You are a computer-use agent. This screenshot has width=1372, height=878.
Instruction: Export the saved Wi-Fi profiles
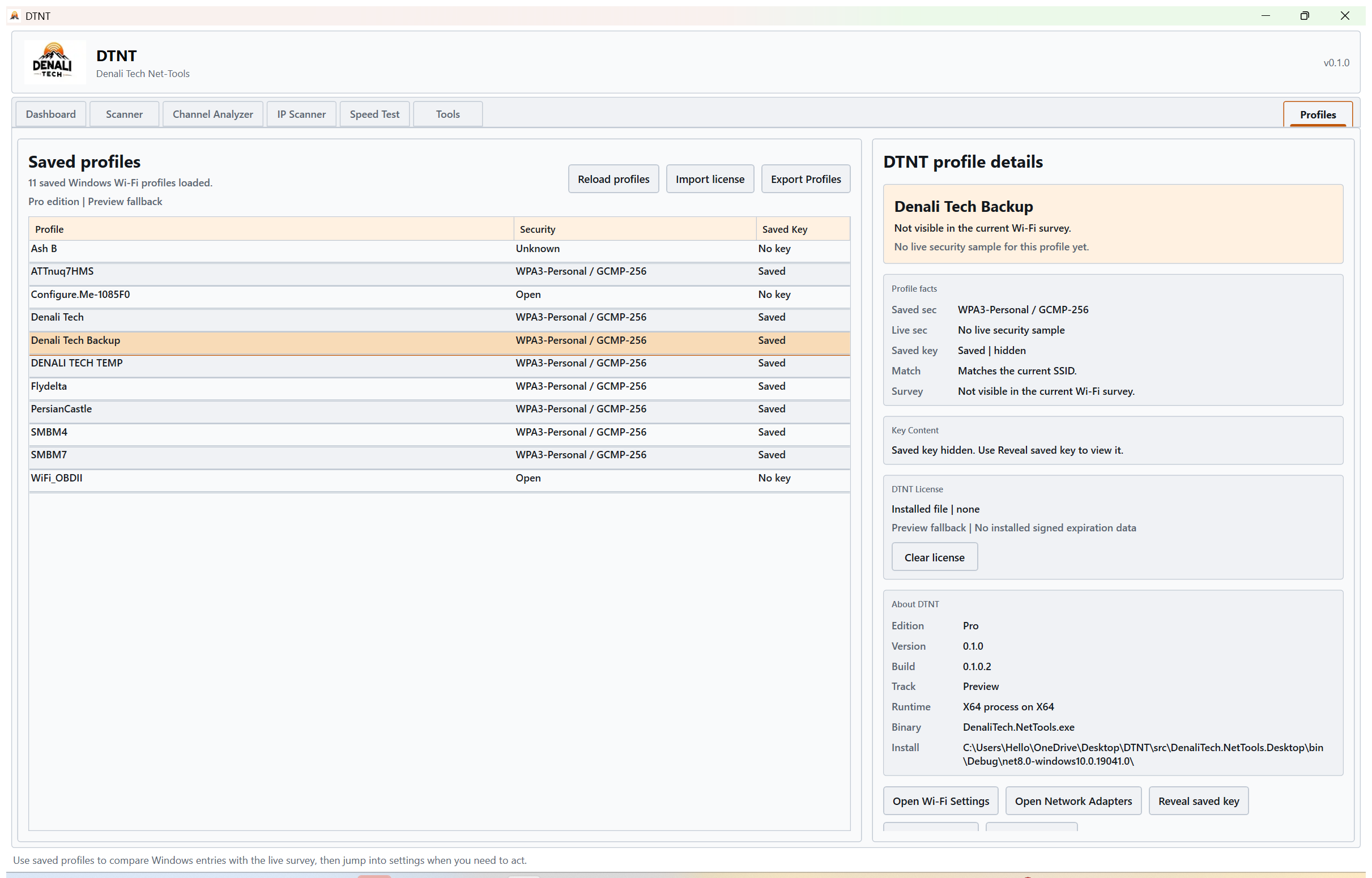pyautogui.click(x=806, y=178)
